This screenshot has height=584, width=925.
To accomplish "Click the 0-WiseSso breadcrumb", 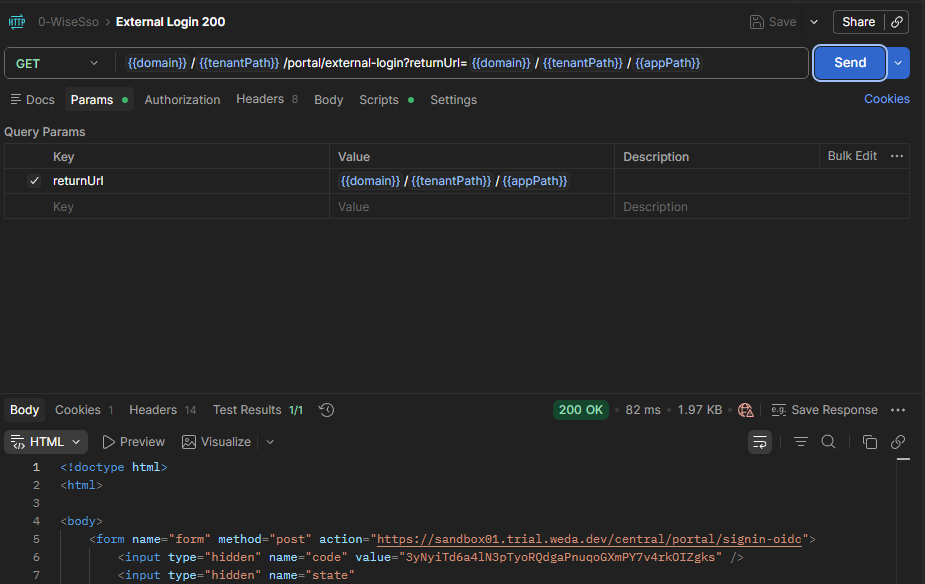I will click(68, 22).
